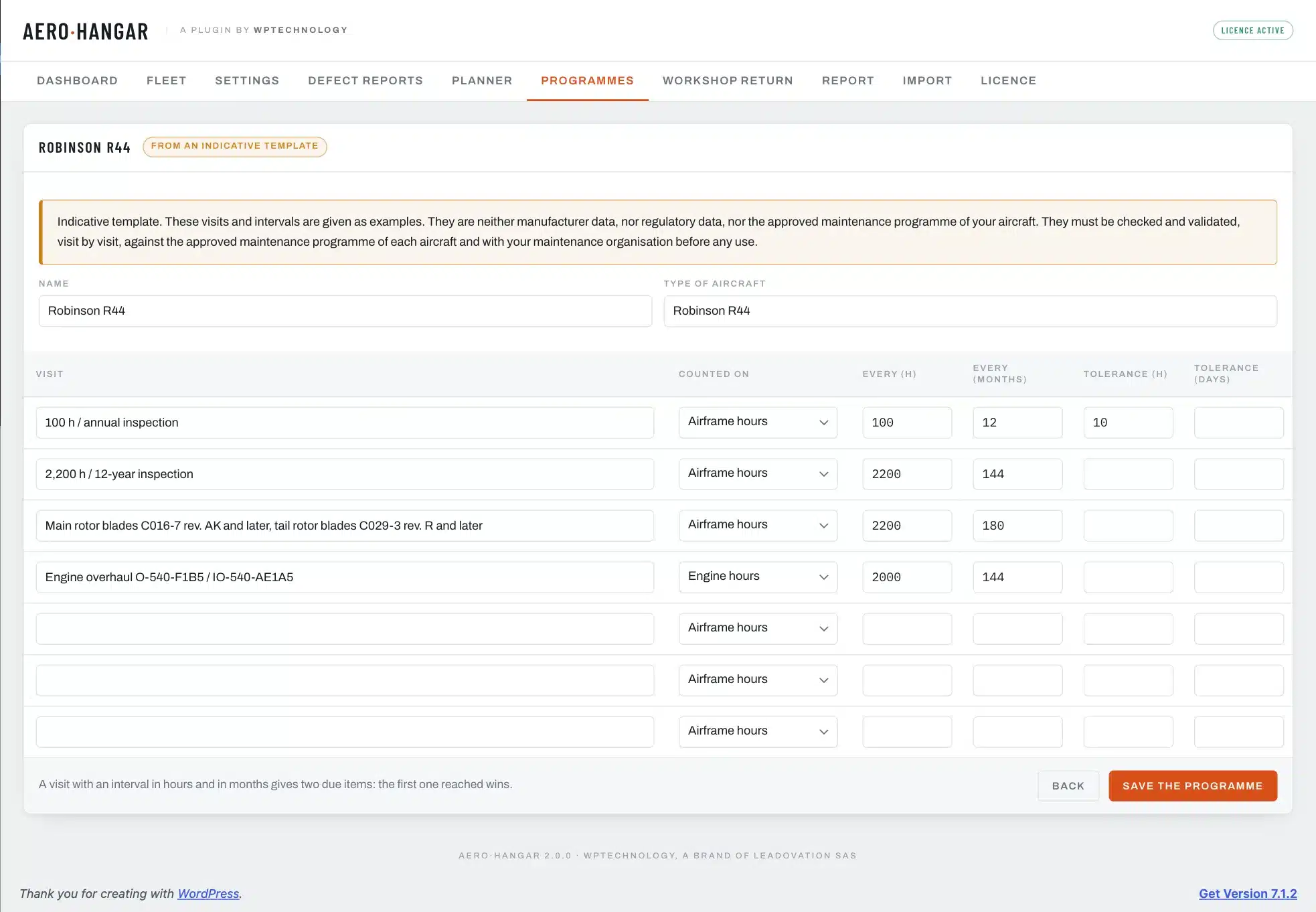Click the last empty visit name field
This screenshot has width=1316, height=912.
pyautogui.click(x=345, y=732)
